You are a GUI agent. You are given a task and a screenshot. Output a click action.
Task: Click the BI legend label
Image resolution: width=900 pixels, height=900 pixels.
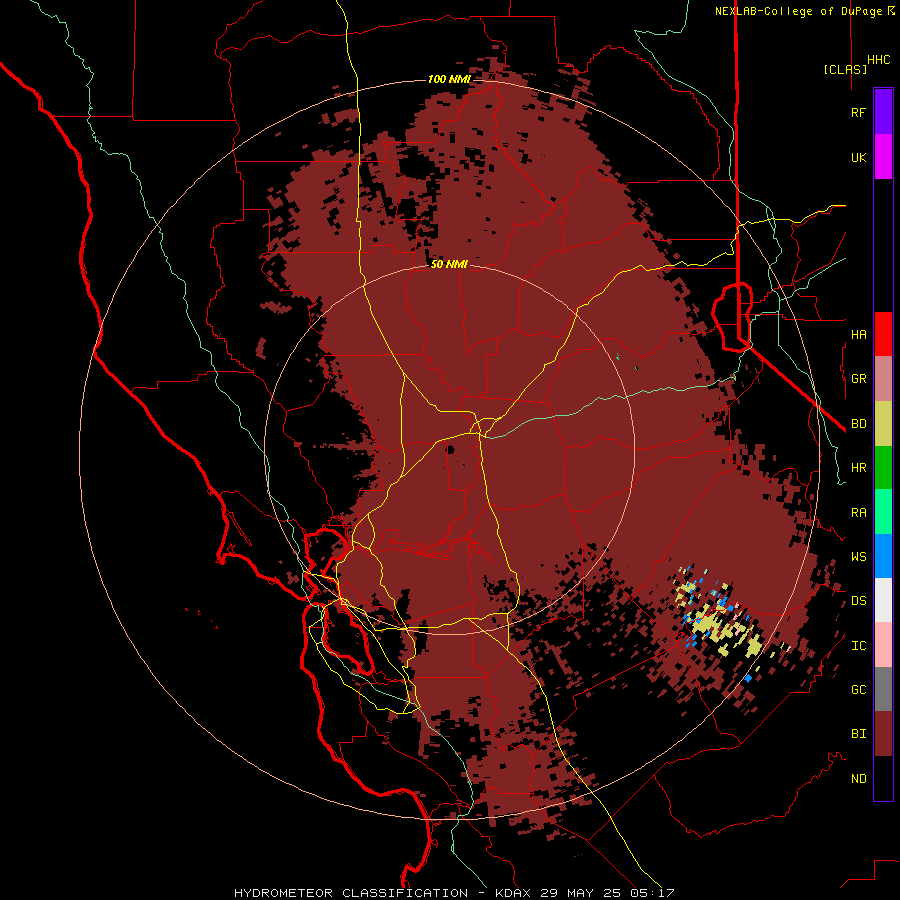pyautogui.click(x=859, y=734)
